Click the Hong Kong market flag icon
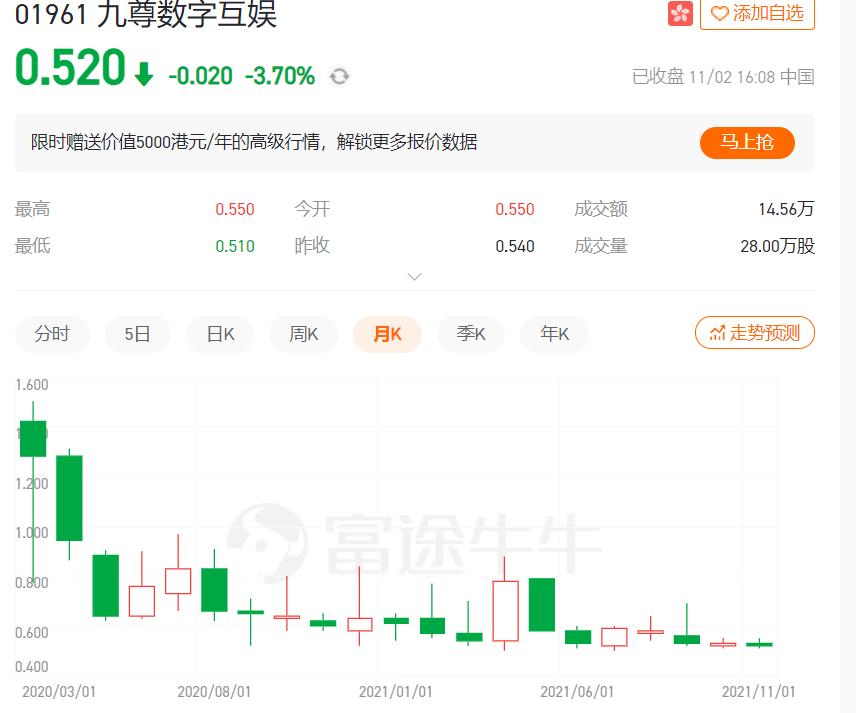Viewport: 856px width, 713px height. (680, 14)
